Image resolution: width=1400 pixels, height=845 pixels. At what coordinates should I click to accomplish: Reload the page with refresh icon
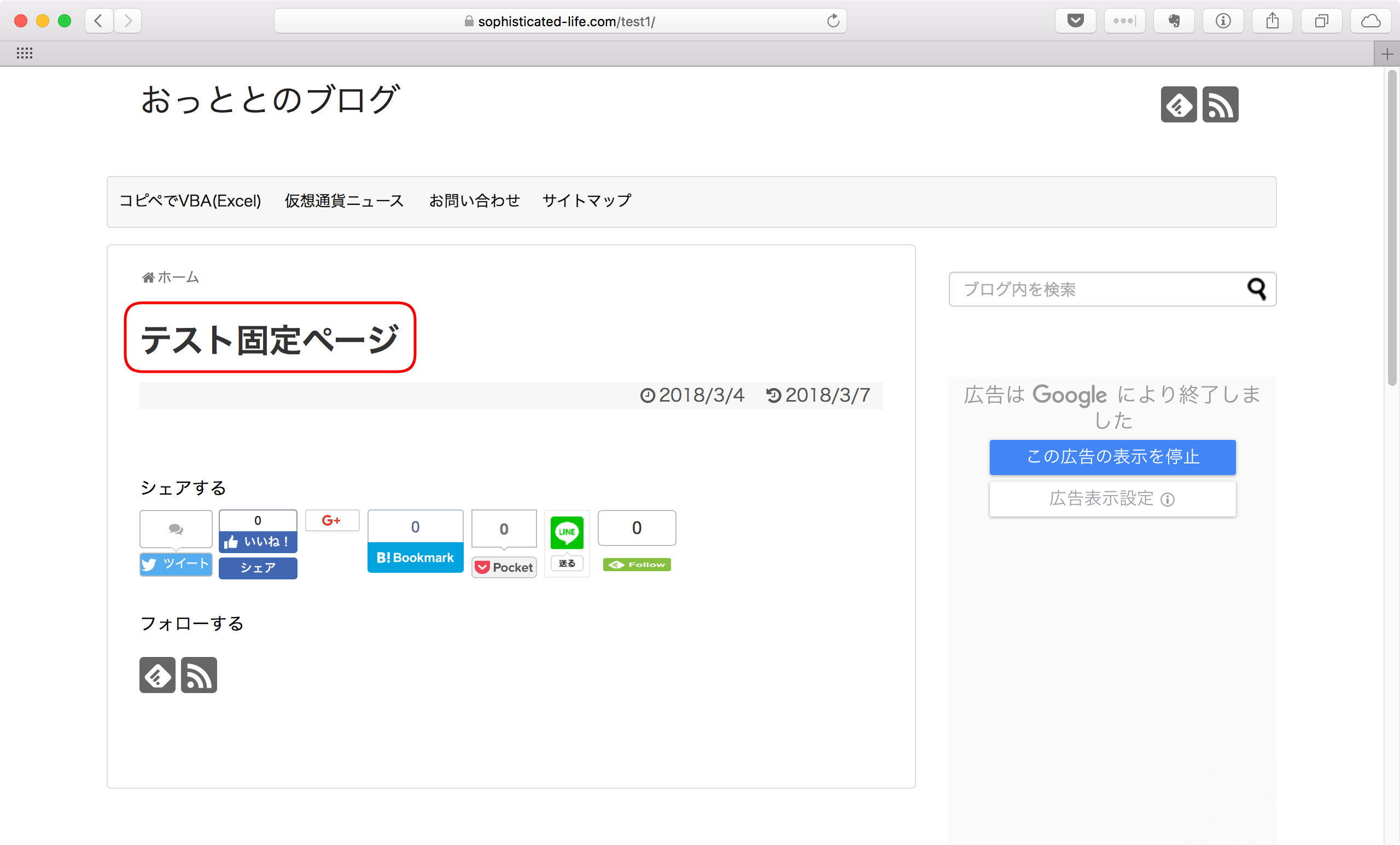coord(833,21)
